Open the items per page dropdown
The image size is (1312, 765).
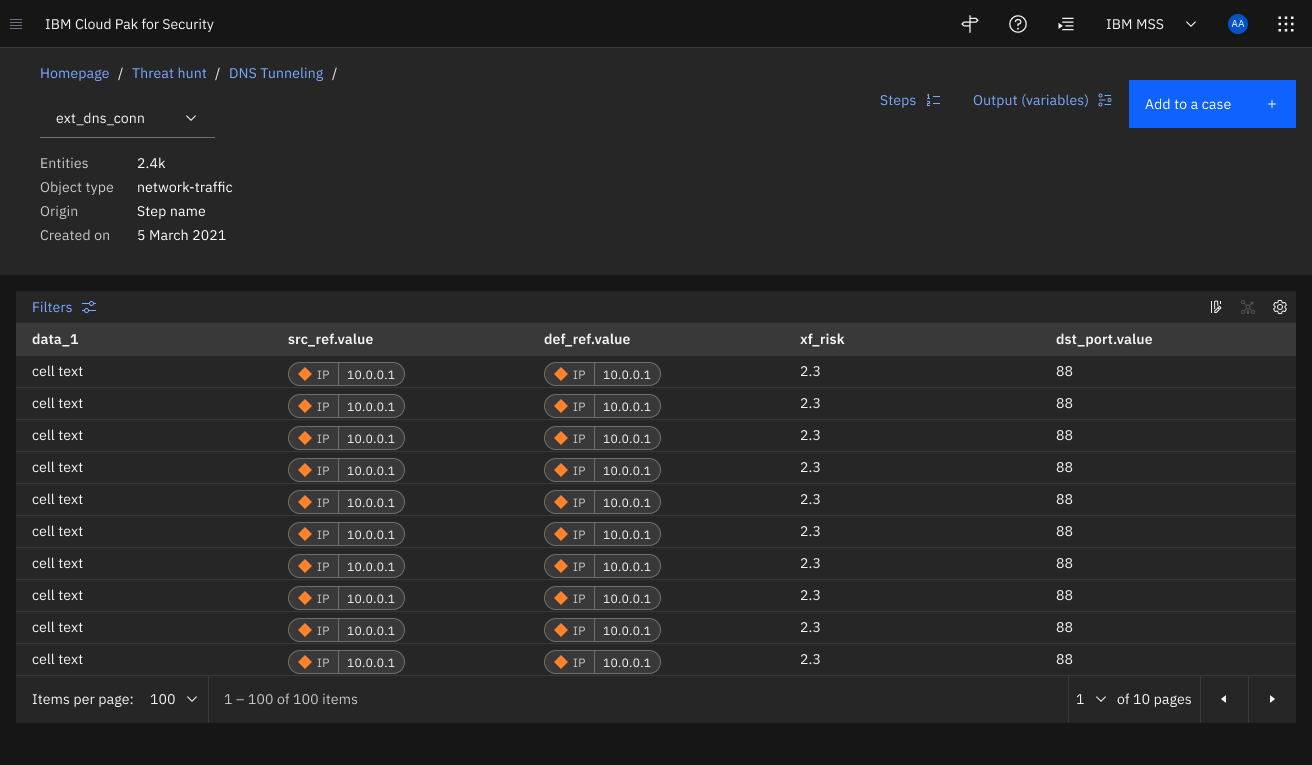(x=174, y=699)
